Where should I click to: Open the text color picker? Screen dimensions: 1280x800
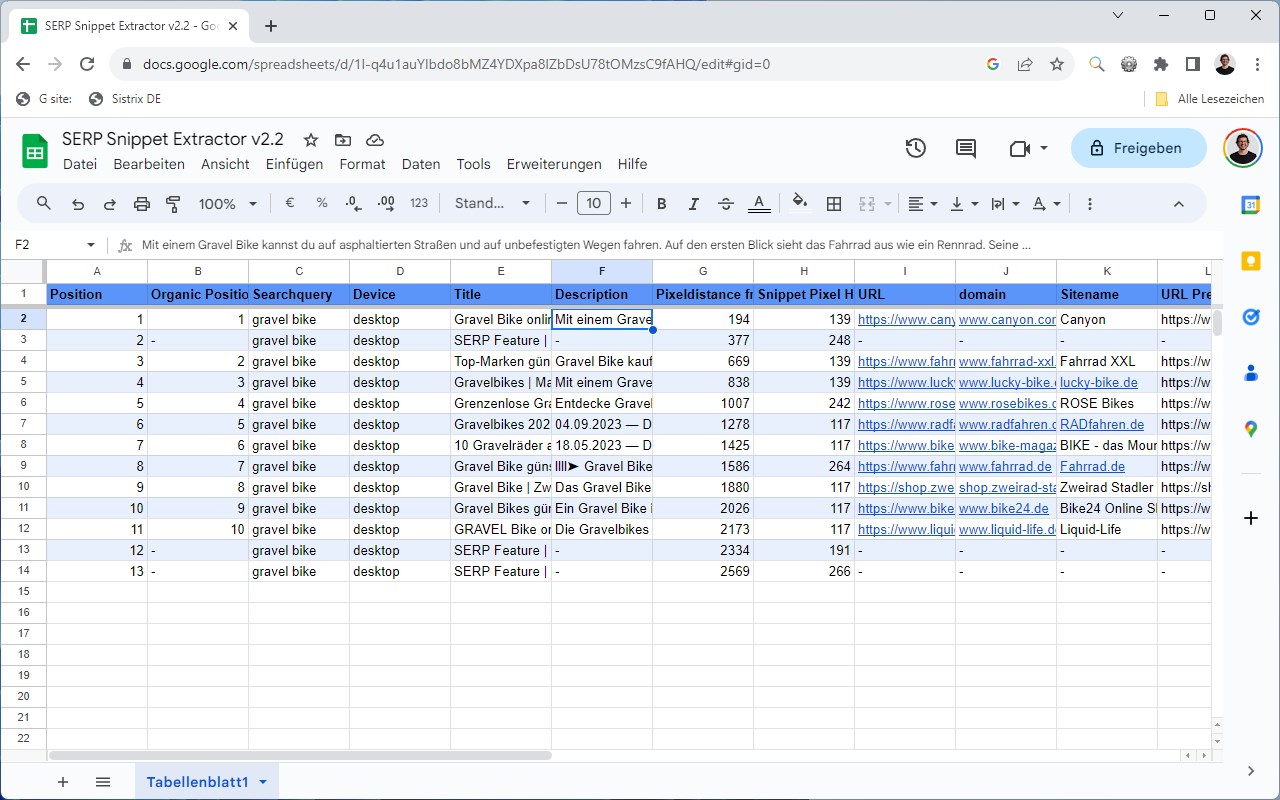(759, 203)
